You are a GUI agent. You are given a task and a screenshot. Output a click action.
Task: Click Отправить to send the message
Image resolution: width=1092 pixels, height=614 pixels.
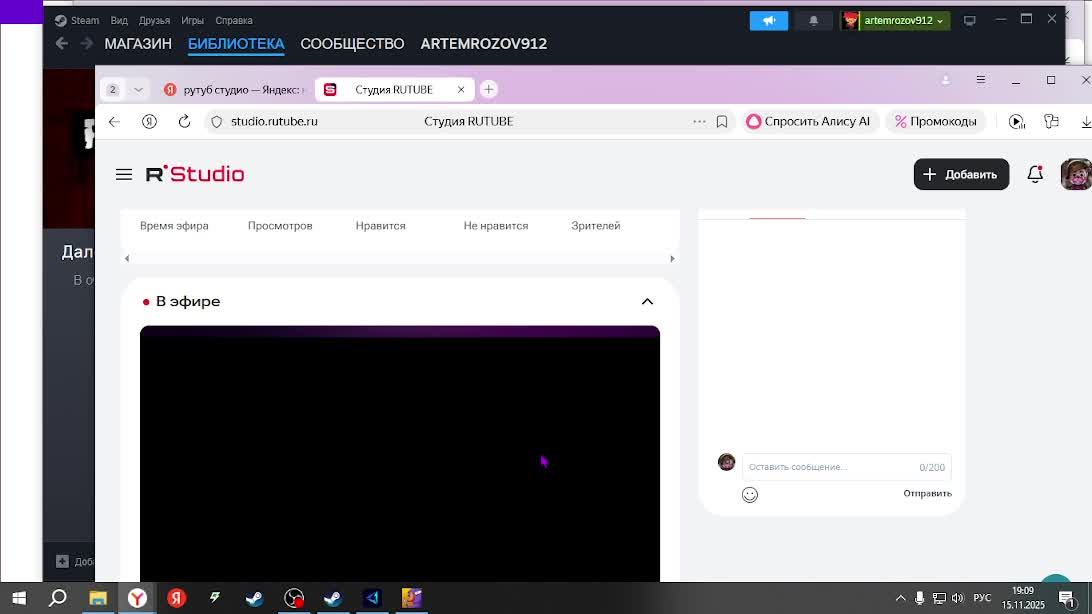point(927,494)
